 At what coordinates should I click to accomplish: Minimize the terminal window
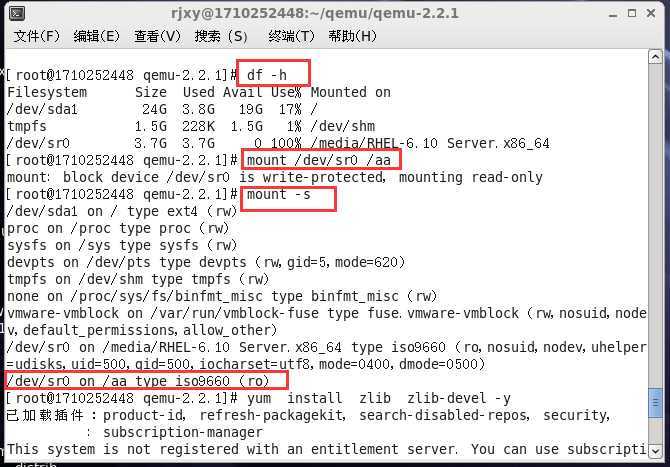613,14
